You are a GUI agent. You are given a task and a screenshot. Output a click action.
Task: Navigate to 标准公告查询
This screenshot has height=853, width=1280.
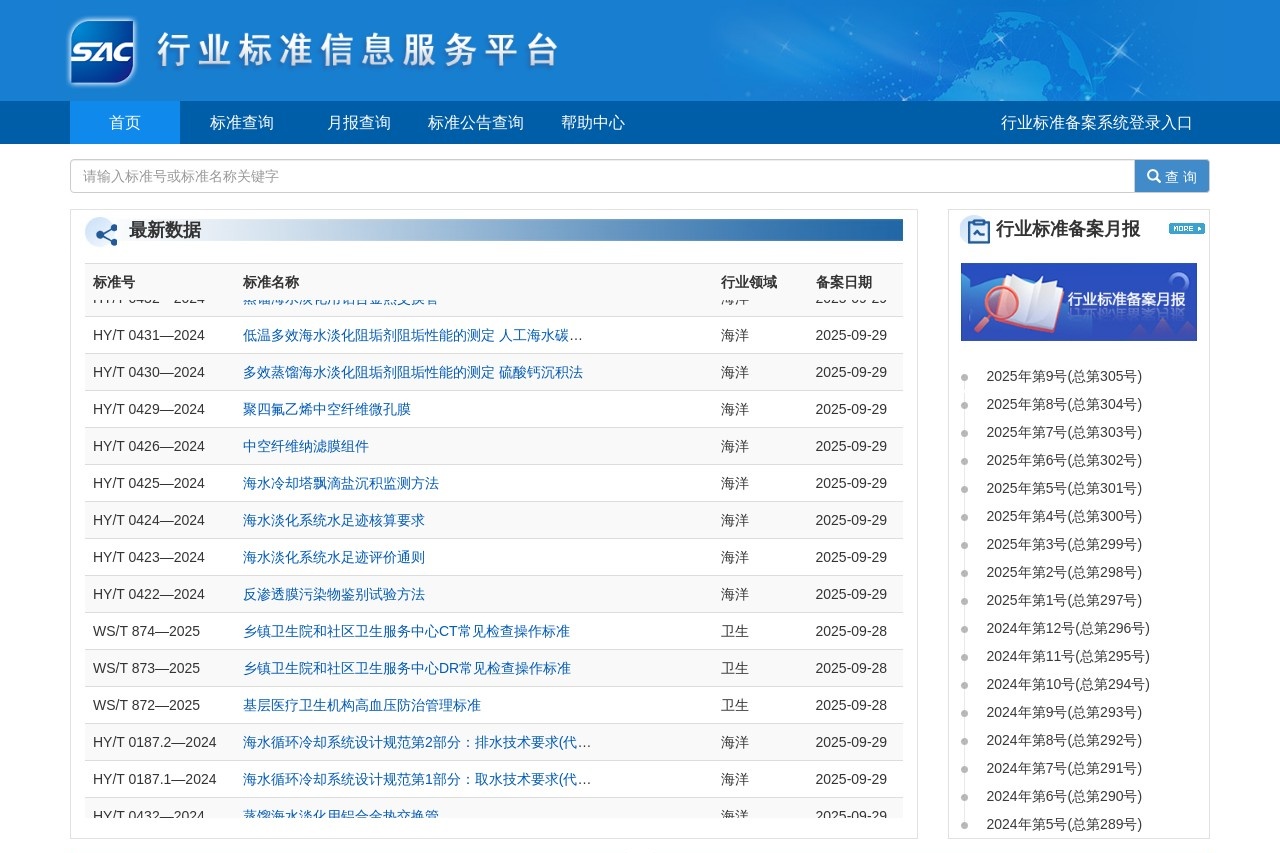pos(476,123)
